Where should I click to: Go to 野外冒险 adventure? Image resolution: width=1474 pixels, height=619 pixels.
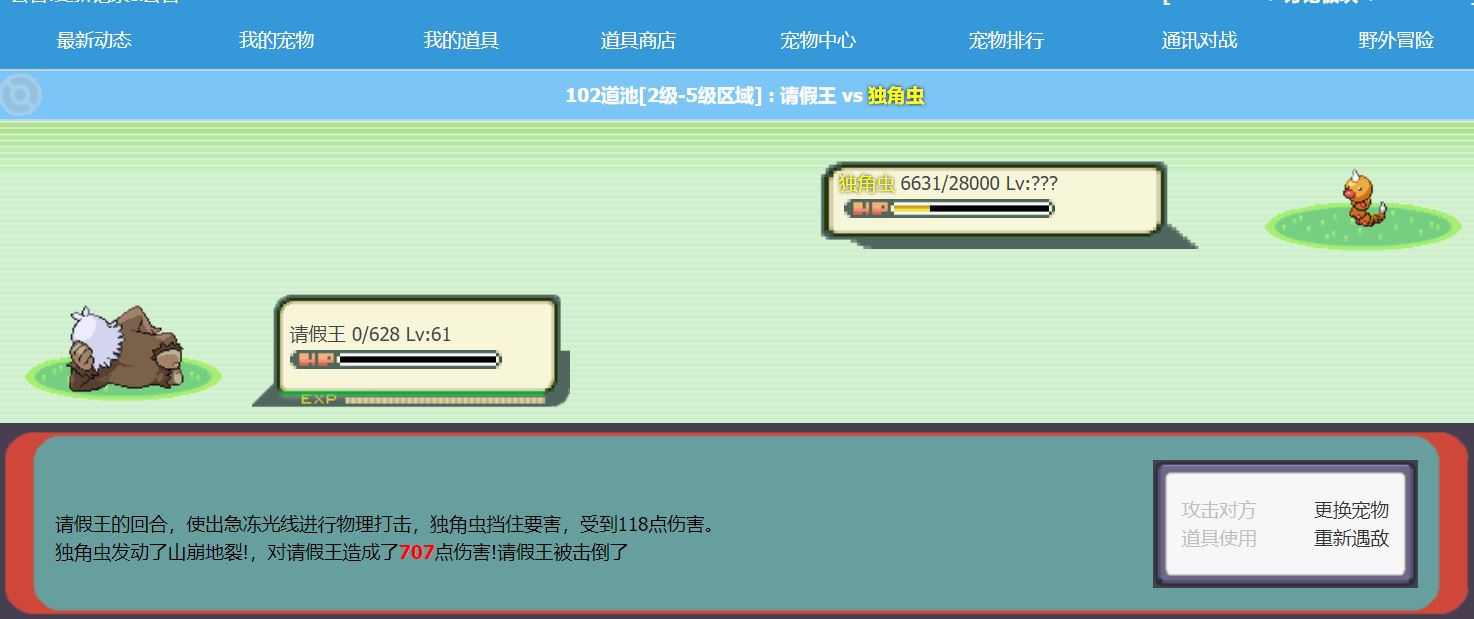coord(1396,40)
